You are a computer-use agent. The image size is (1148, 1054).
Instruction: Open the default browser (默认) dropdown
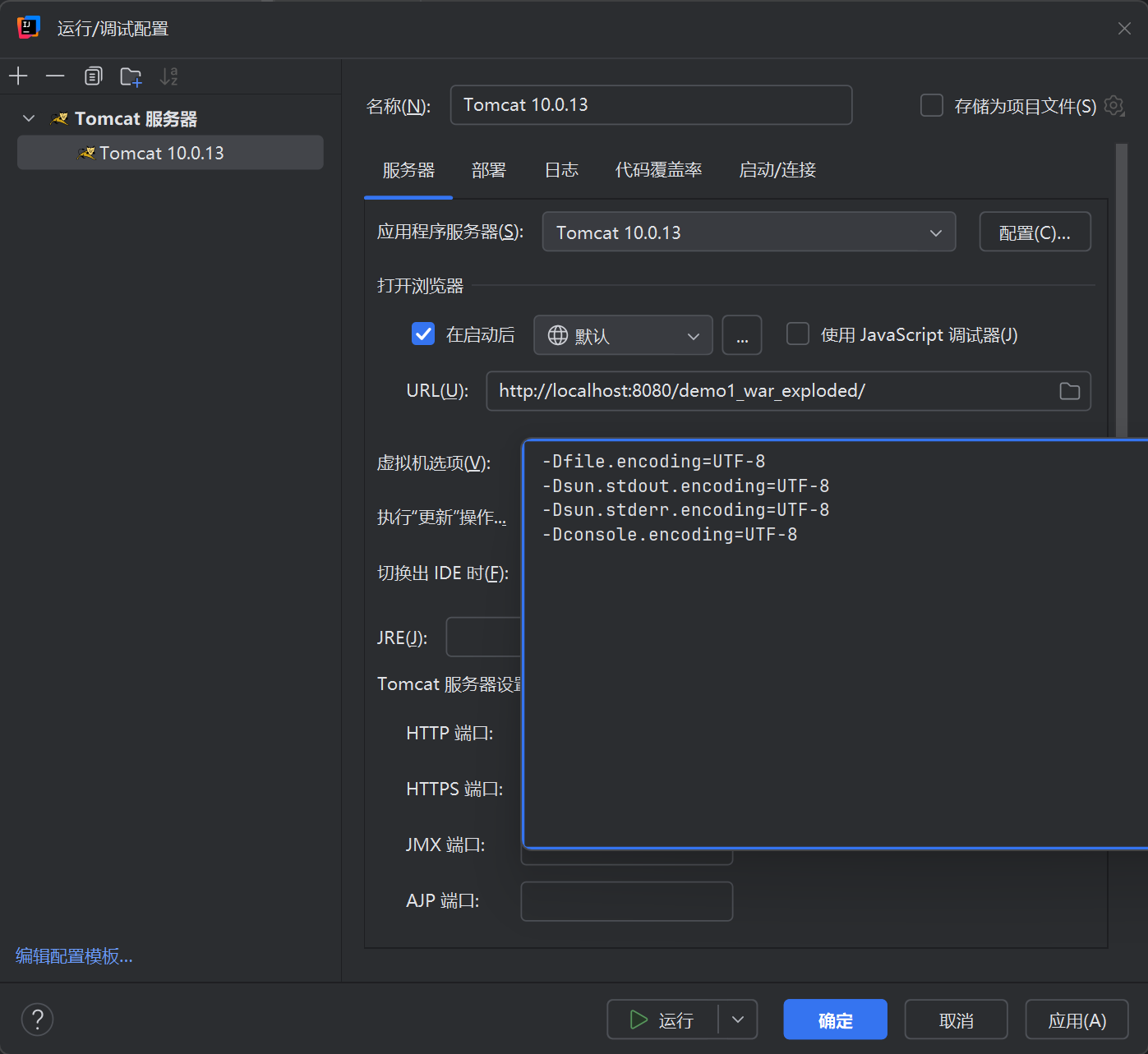click(623, 335)
